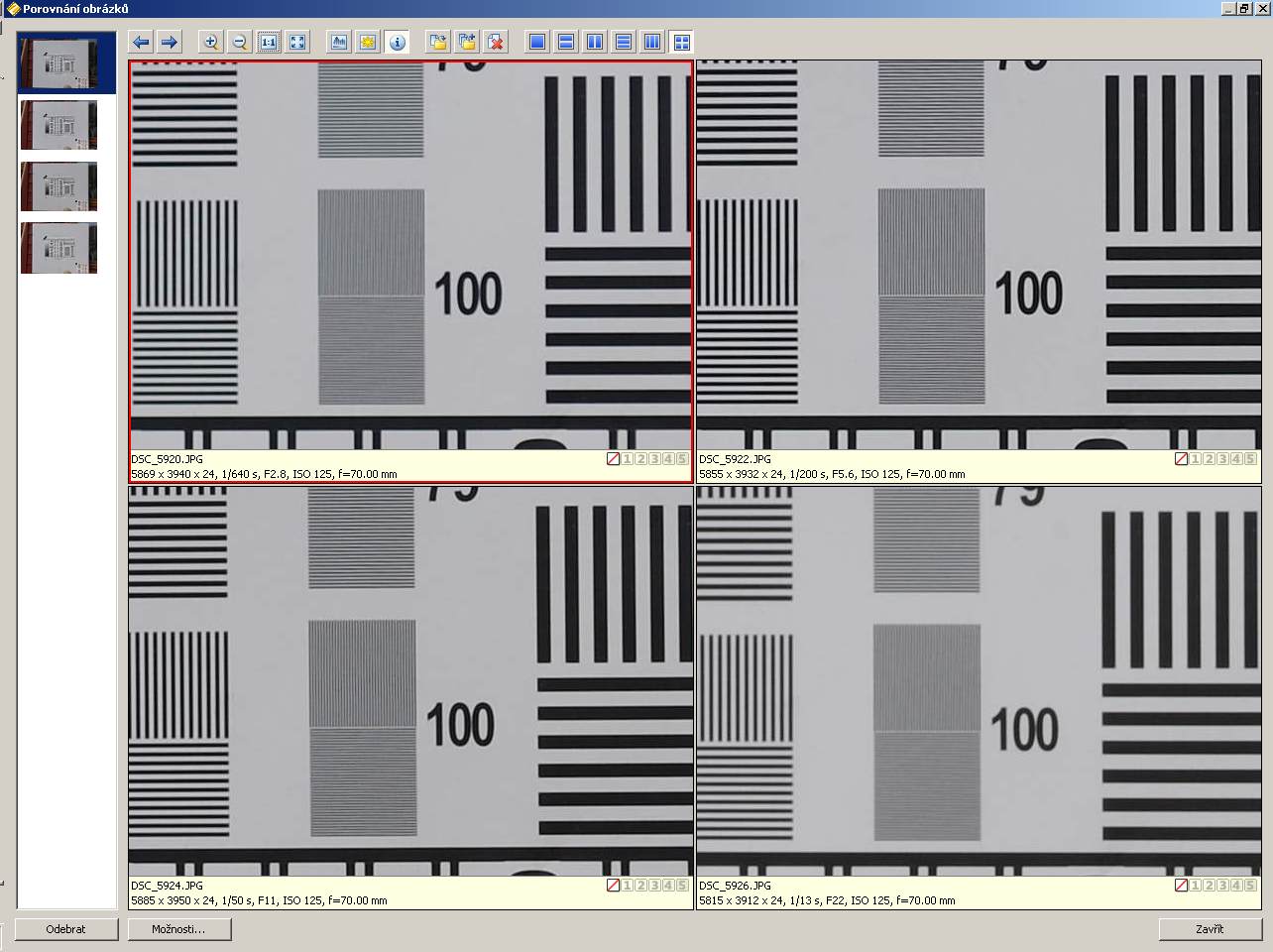Rate DSC_5920.JPG with 3 stars
Screen dimensions: 1273x952
pyautogui.click(x=655, y=459)
